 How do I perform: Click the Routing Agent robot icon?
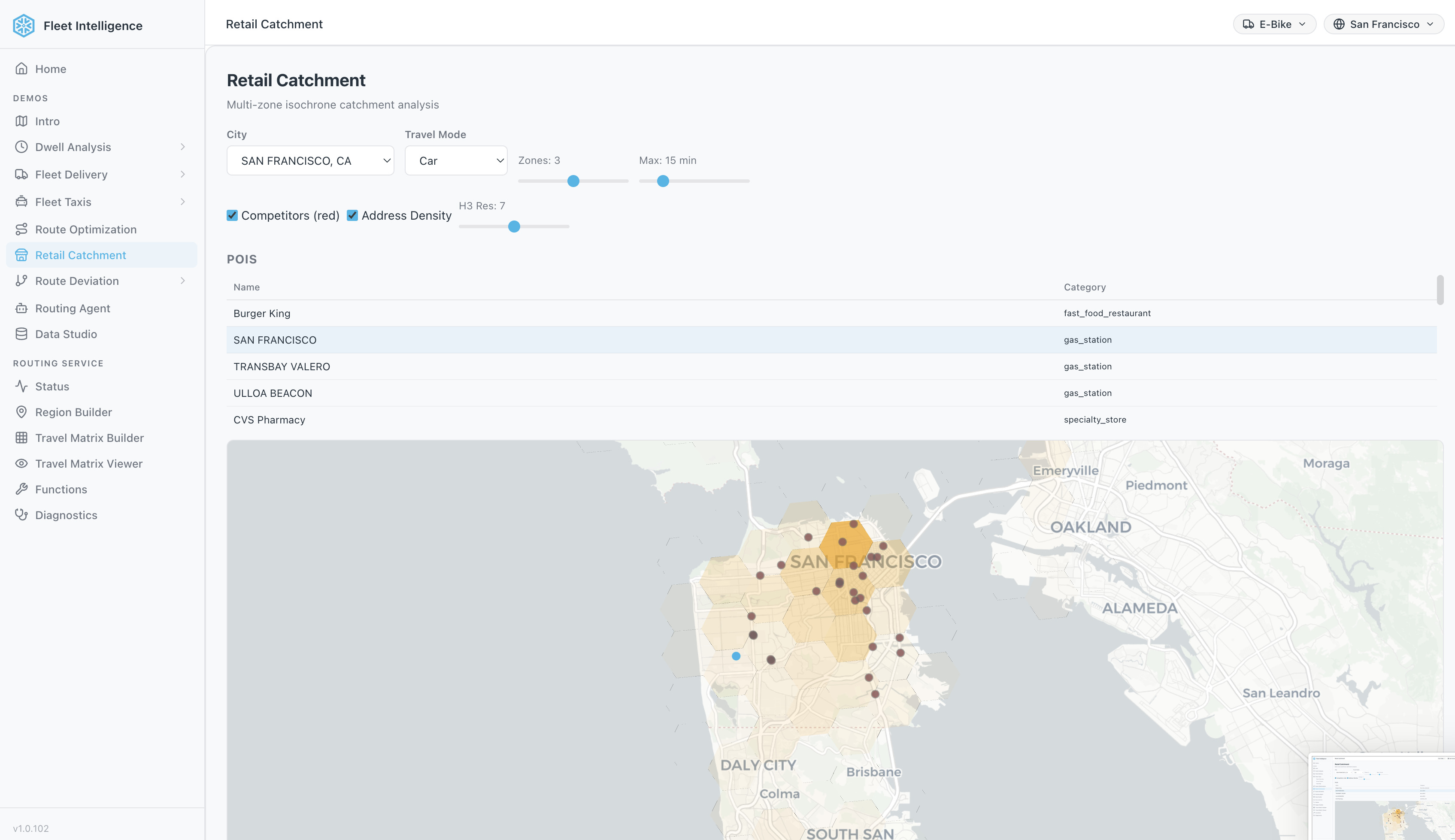pyautogui.click(x=21, y=308)
